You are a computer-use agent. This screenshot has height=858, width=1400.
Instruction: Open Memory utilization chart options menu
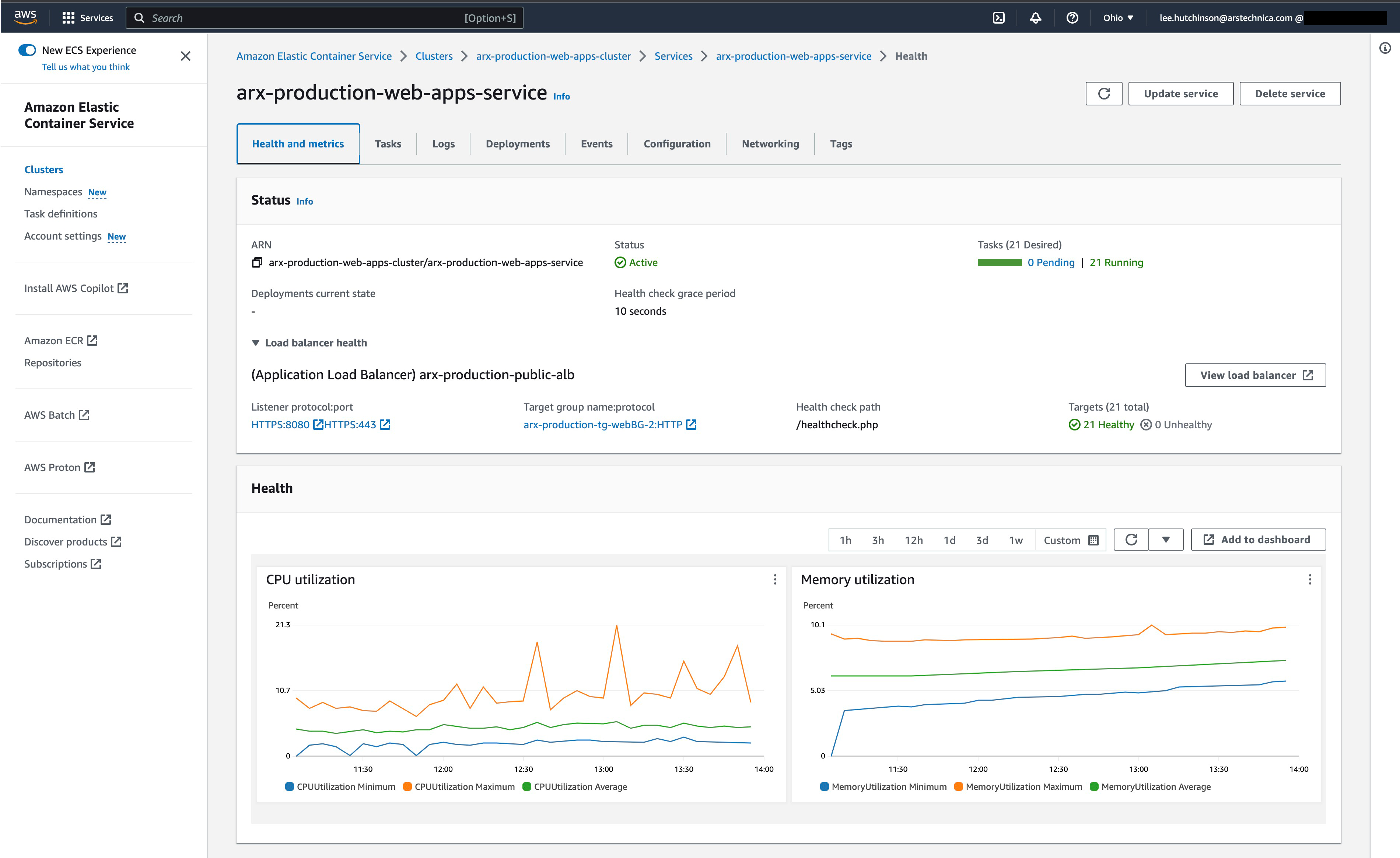1310,580
